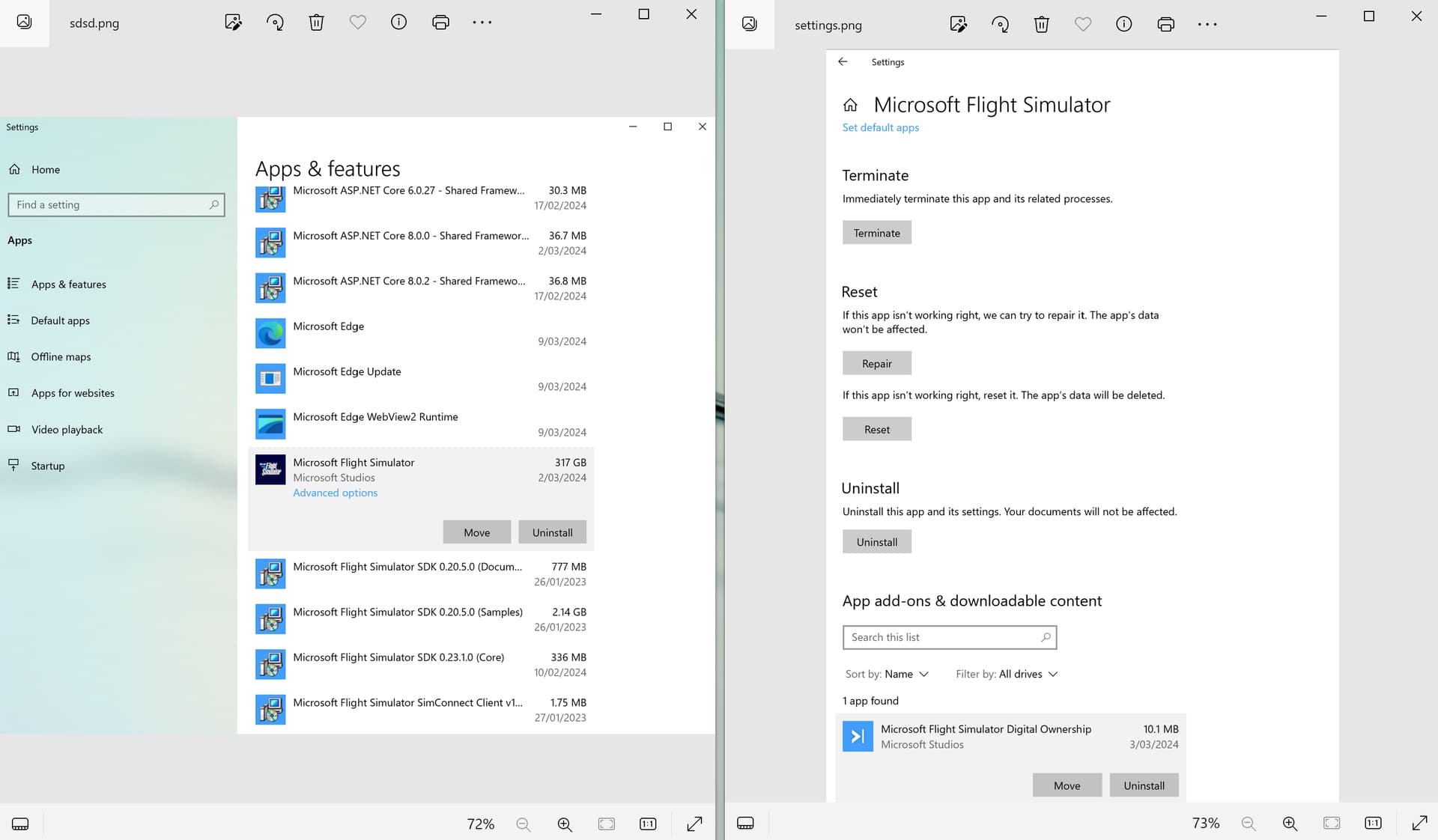Image resolution: width=1438 pixels, height=840 pixels.
Task: Delete sdsd.png with the trash icon
Action: (x=316, y=22)
